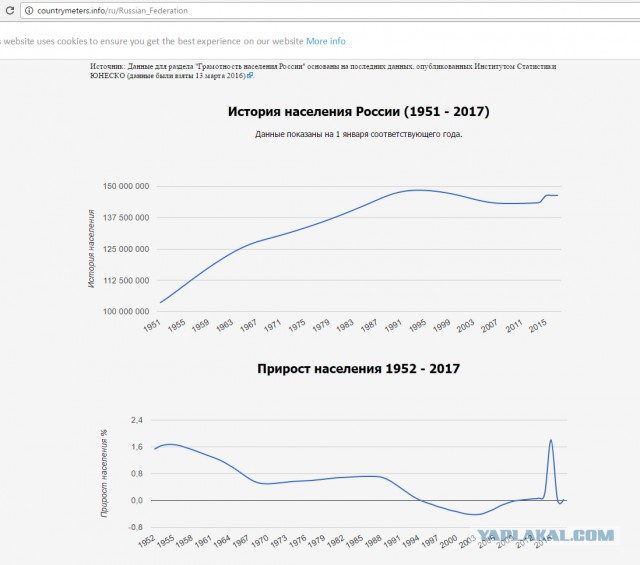Click the 2,4 growth axis label
The height and width of the screenshot is (565, 640).
click(137, 420)
